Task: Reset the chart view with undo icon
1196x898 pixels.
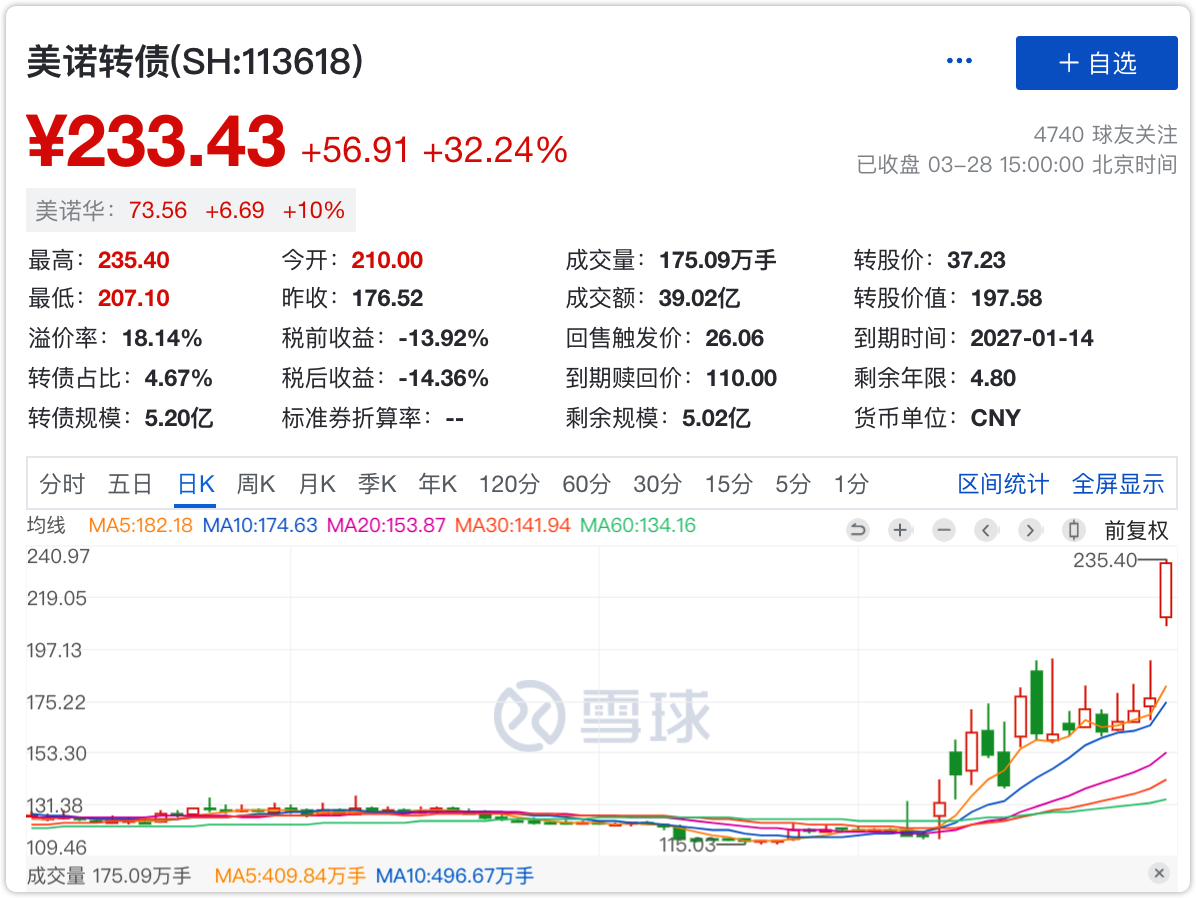Action: tap(857, 530)
